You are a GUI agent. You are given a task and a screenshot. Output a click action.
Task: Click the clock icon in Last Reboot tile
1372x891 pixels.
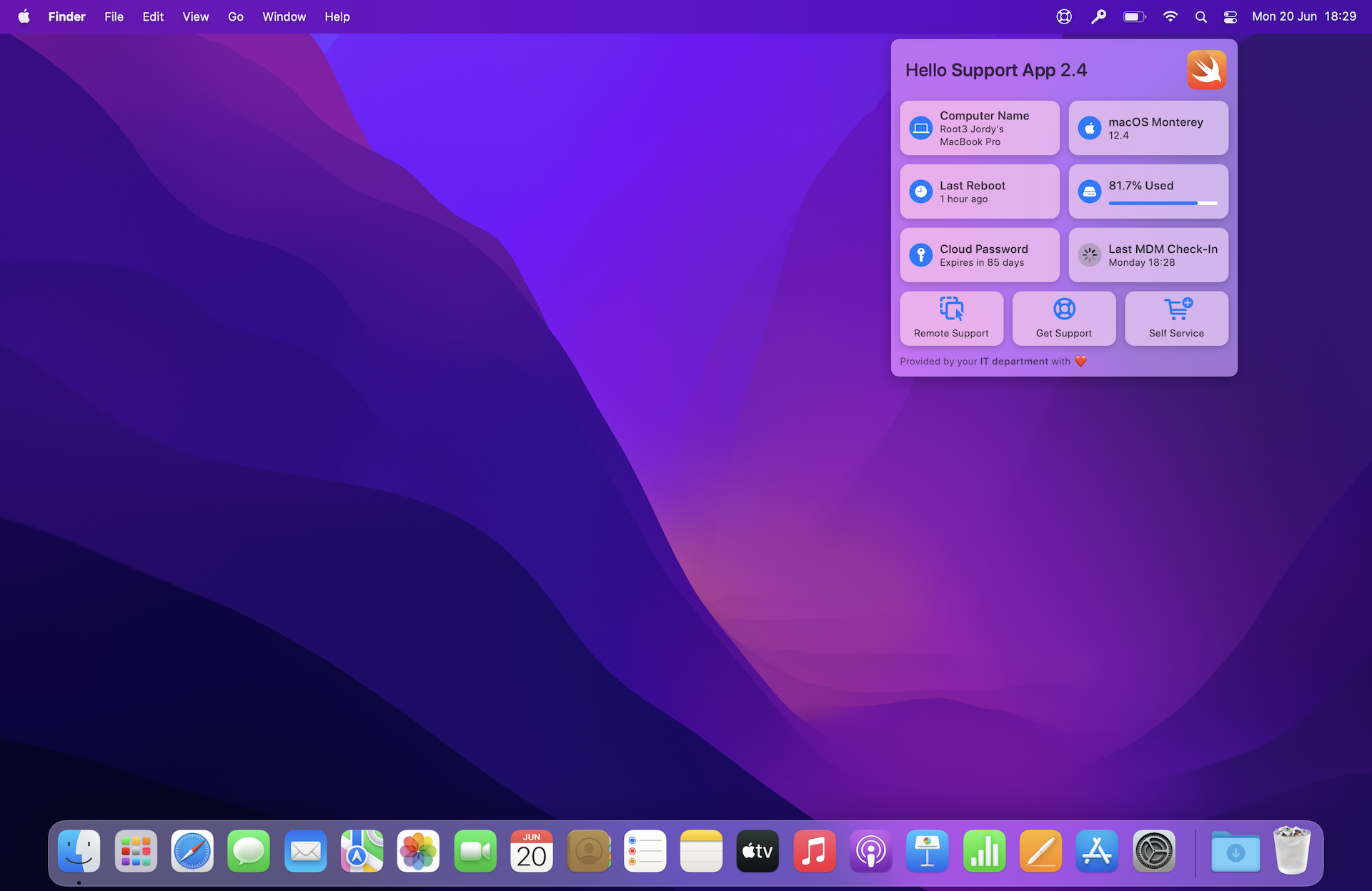coord(921,191)
